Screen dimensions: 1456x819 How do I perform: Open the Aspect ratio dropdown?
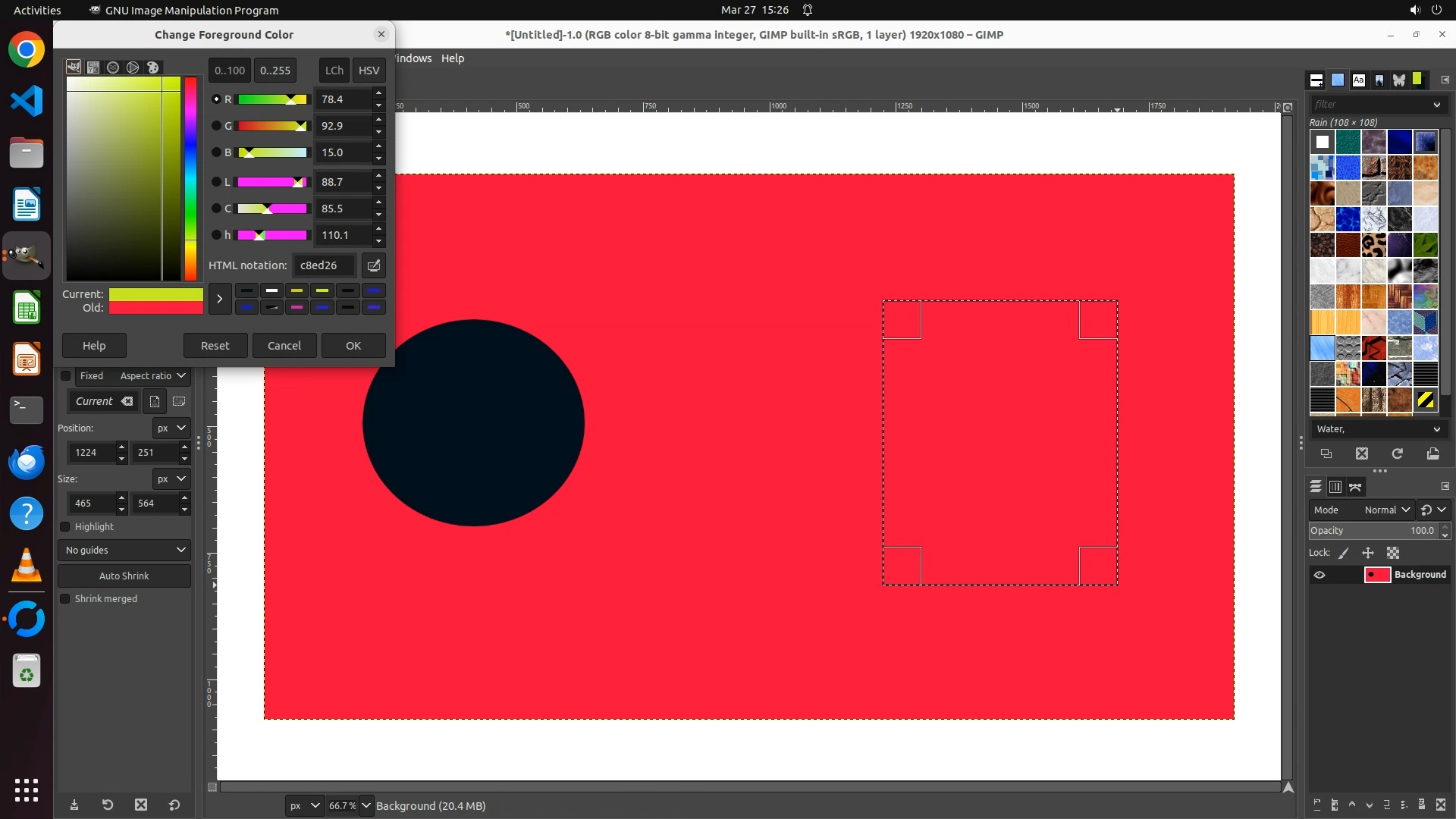152,375
